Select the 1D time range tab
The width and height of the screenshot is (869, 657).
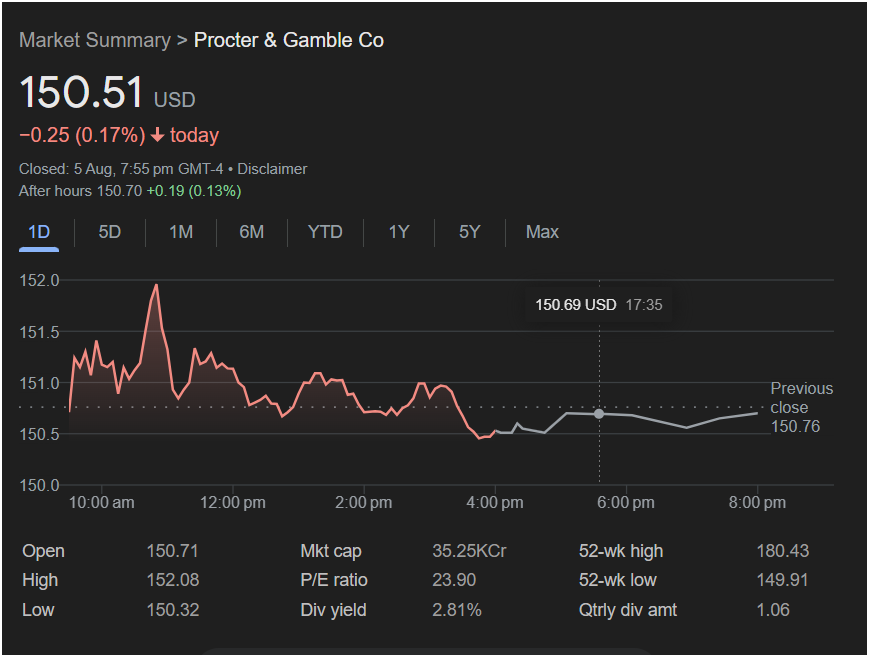tap(39, 232)
